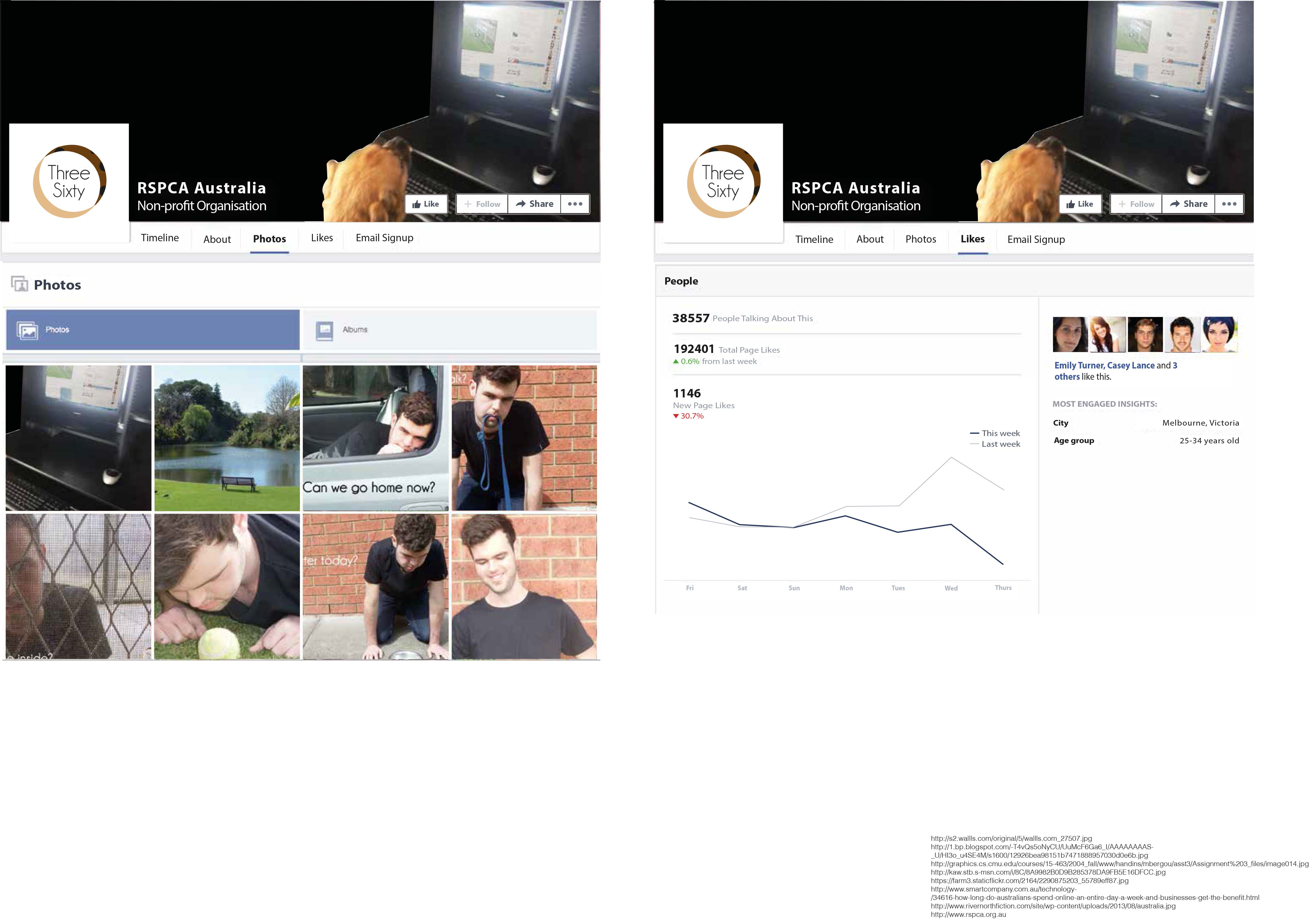This screenshot has width=1316, height=921.
Task: Click the Follow button on left page
Action: pos(482,204)
